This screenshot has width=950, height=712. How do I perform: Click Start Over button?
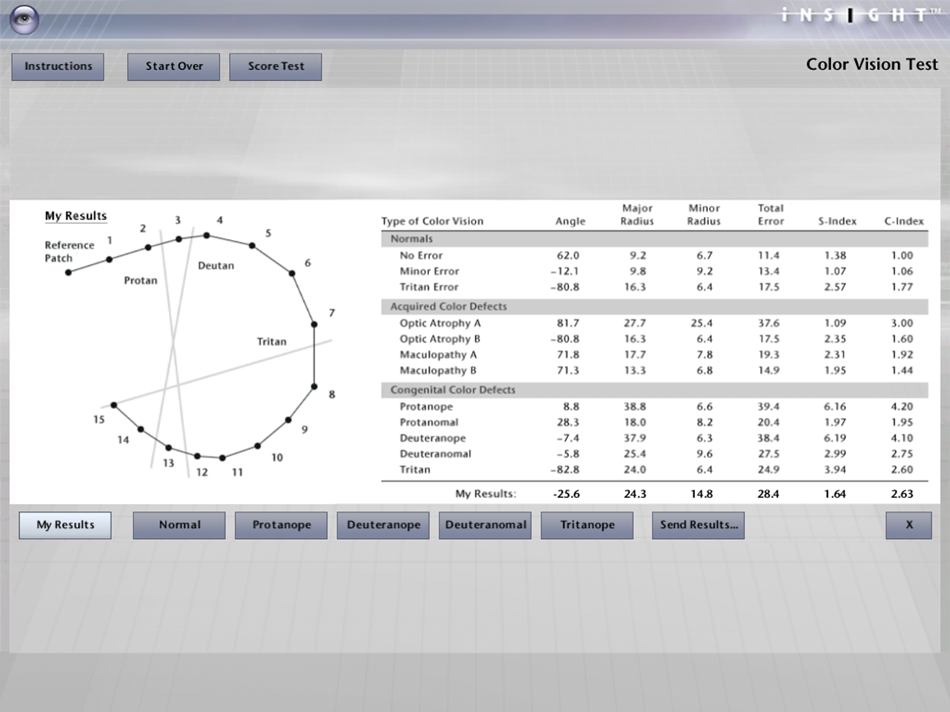click(x=174, y=66)
